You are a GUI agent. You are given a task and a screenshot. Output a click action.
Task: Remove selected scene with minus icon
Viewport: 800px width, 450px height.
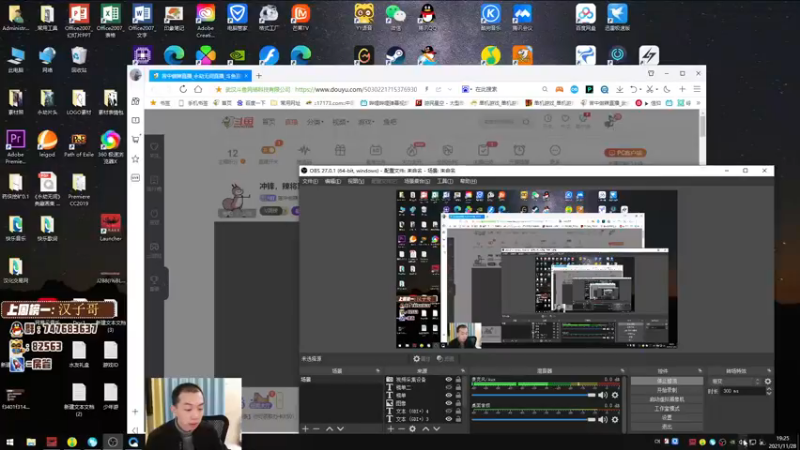pos(316,429)
